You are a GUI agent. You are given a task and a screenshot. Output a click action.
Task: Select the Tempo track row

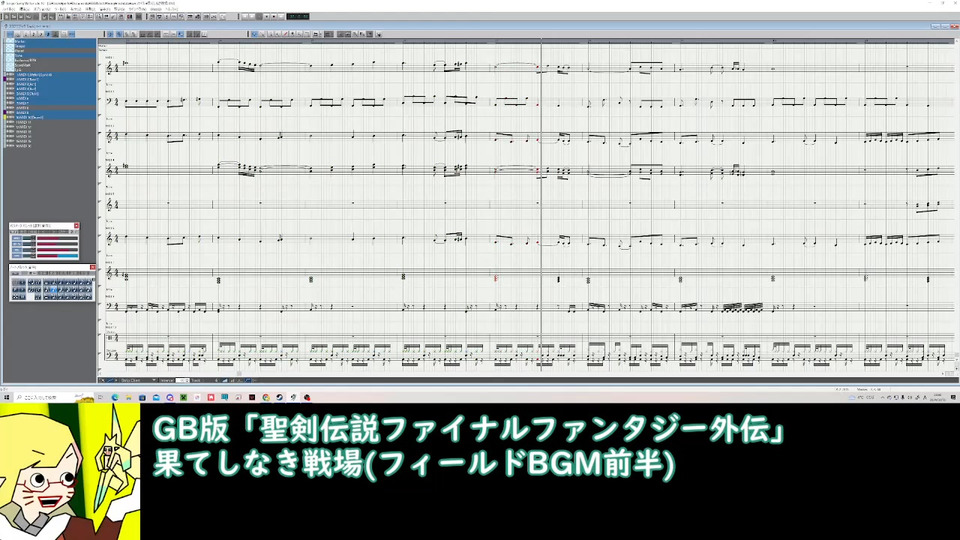[50, 47]
